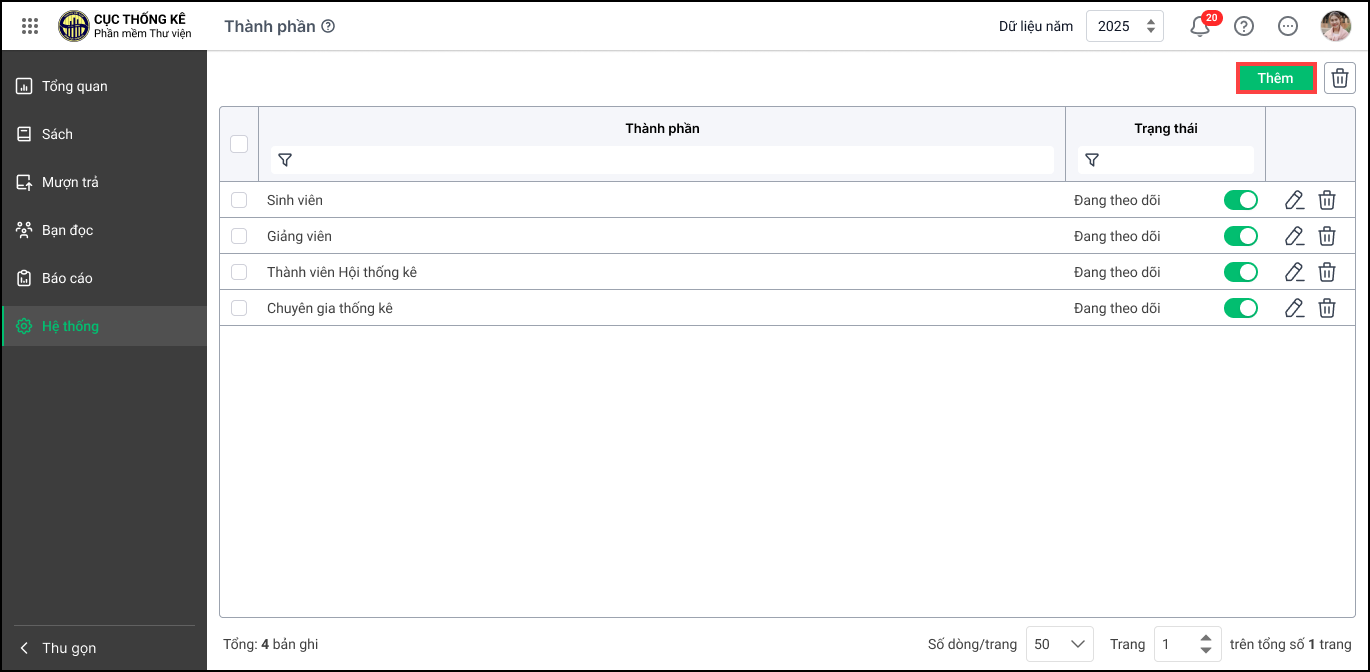This screenshot has height=672, width=1370.
Task: Open the help question mark icon in header
Action: pyautogui.click(x=1244, y=27)
